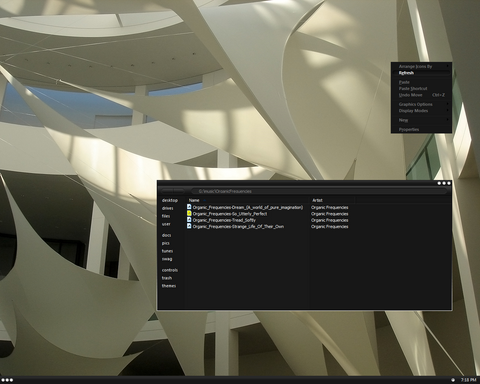
Task: Click the Tread_Softly file icon
Action: tap(189, 220)
